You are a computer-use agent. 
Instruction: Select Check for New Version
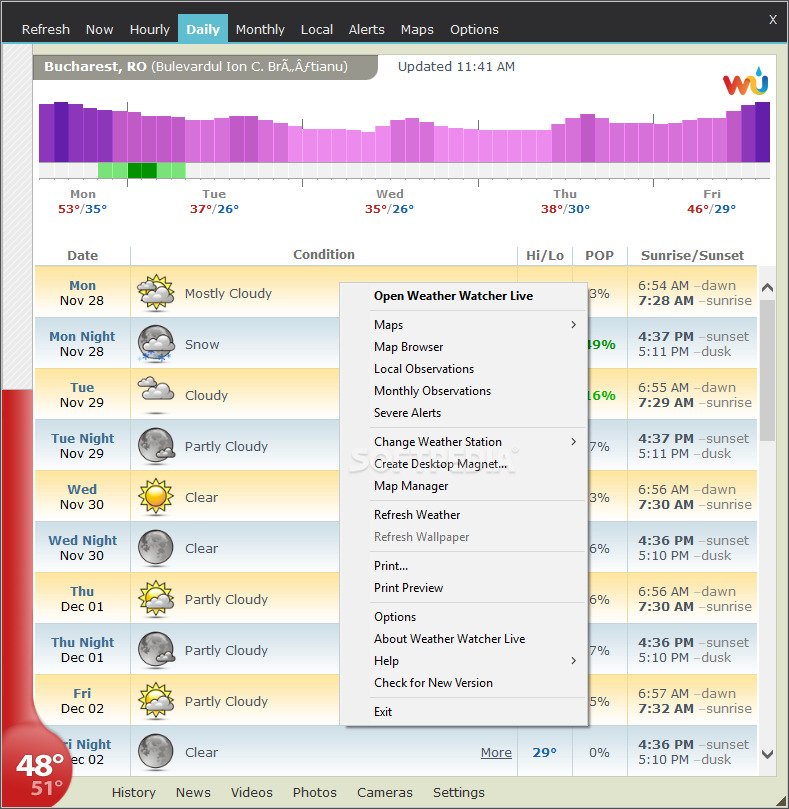(433, 683)
